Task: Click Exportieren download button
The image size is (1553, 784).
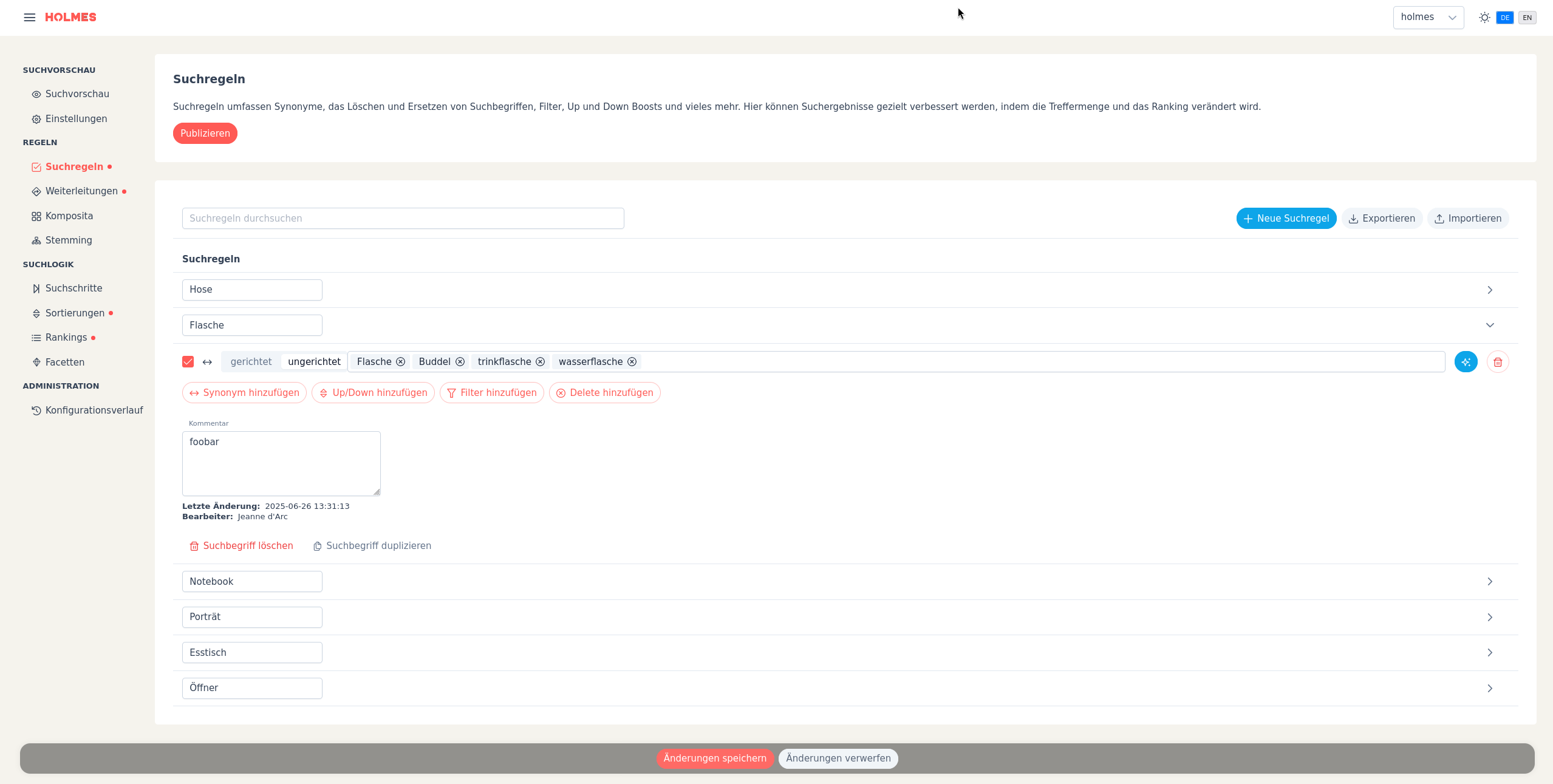Action: (x=1382, y=219)
